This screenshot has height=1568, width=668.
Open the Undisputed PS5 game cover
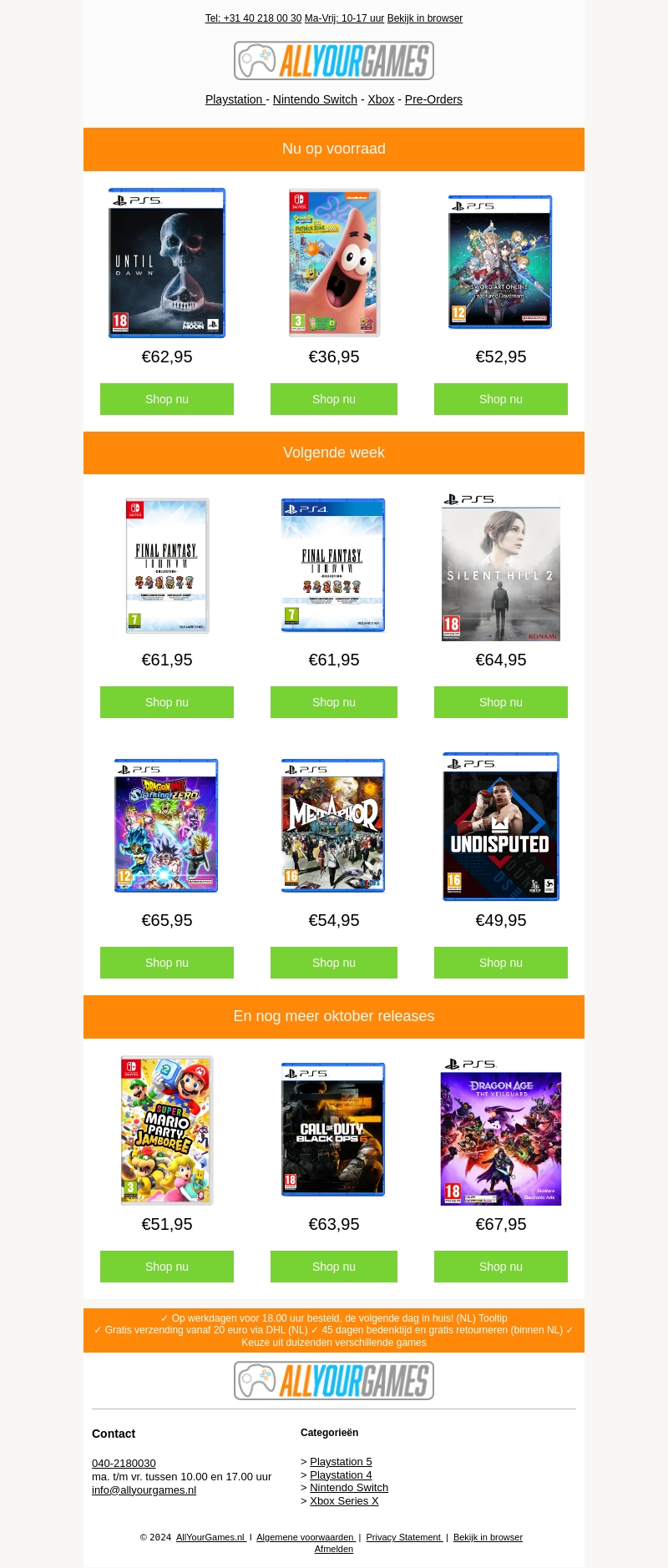pos(501,827)
